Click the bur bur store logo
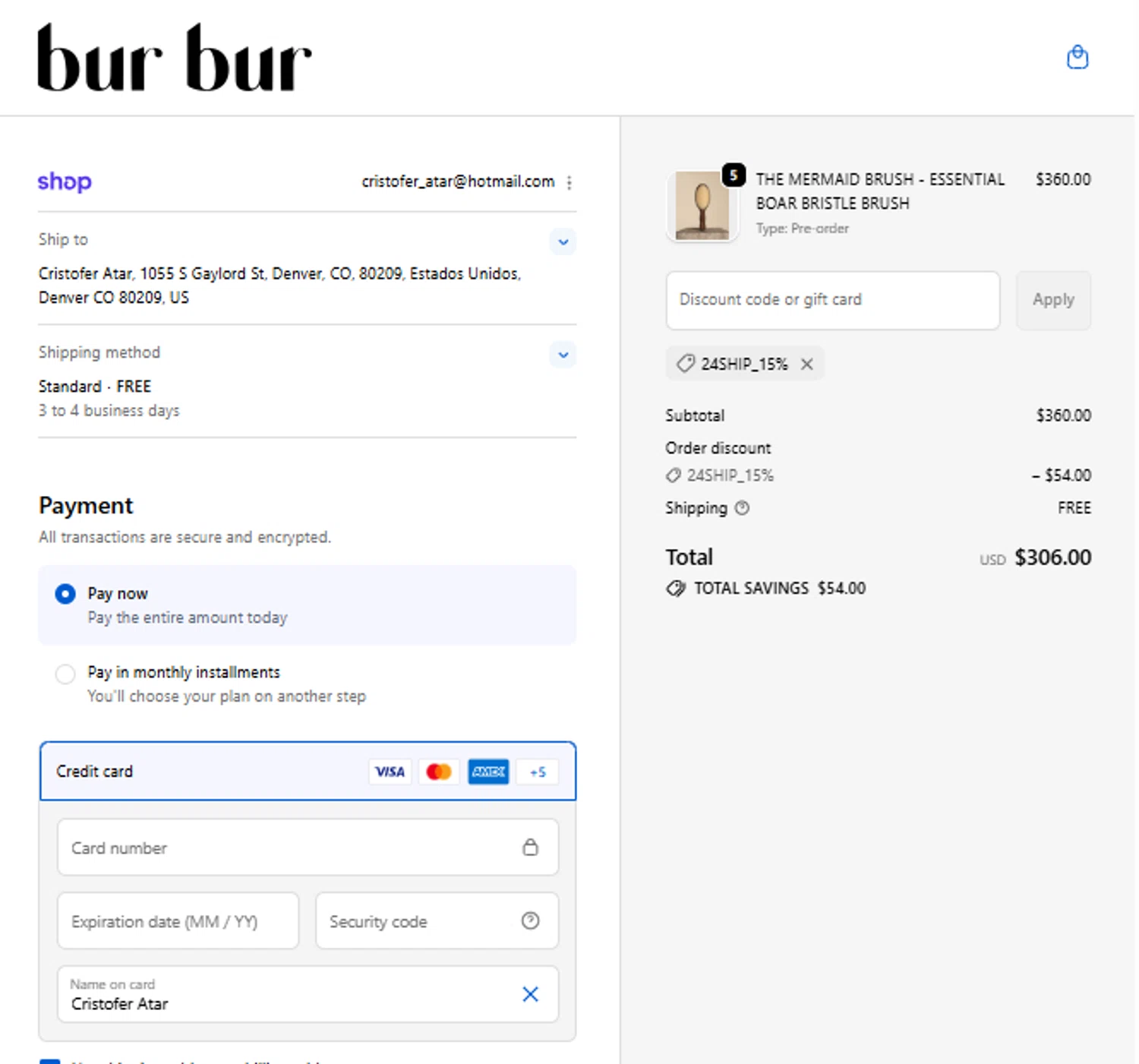1139x1064 pixels. pos(175,58)
